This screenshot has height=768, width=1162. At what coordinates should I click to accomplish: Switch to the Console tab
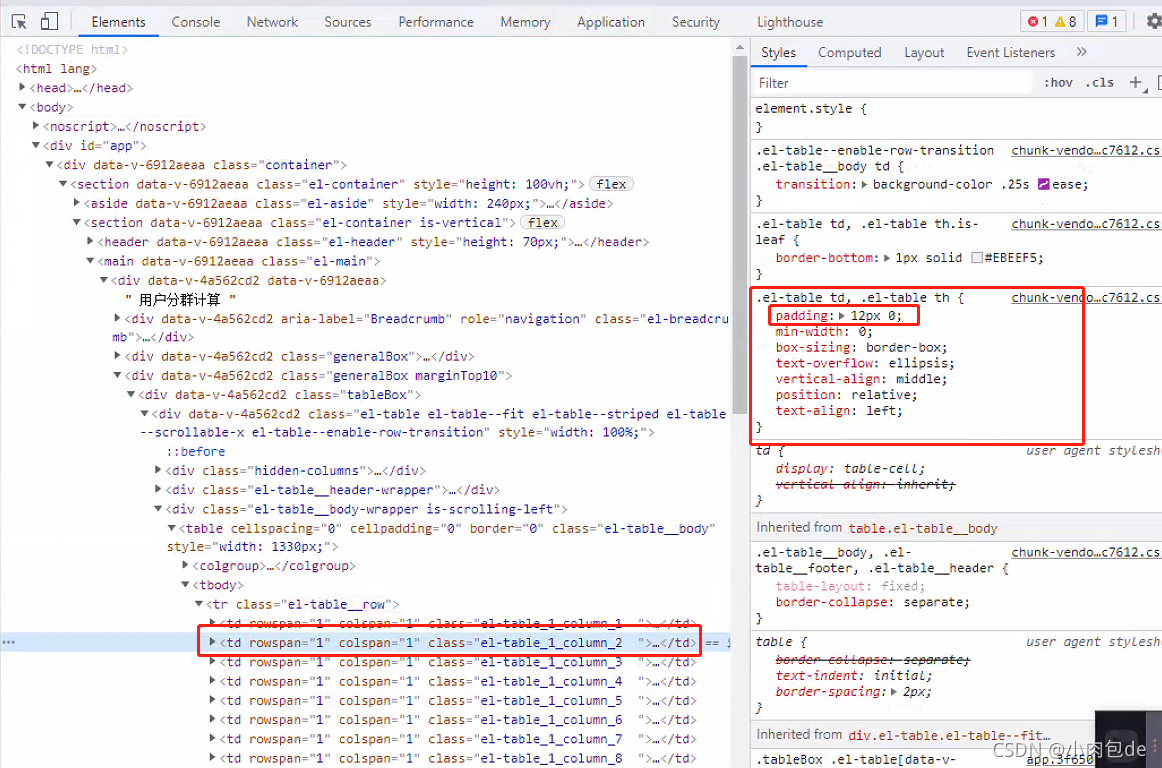click(196, 21)
